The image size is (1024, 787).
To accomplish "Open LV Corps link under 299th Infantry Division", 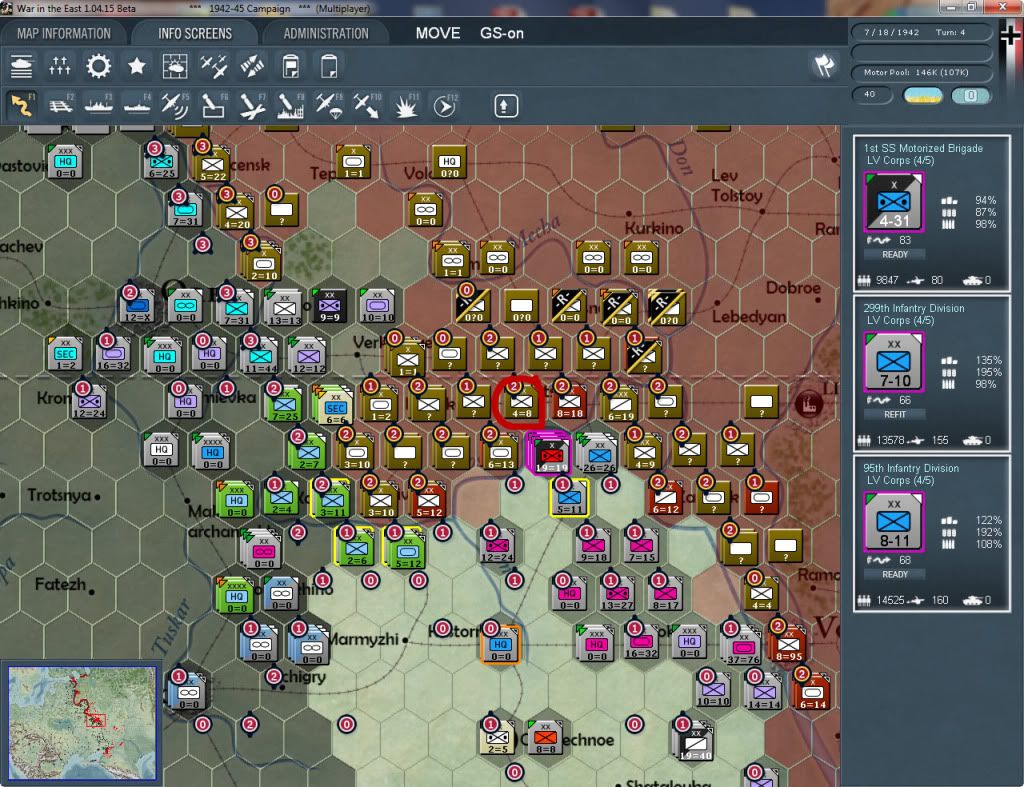I will click(x=900, y=321).
